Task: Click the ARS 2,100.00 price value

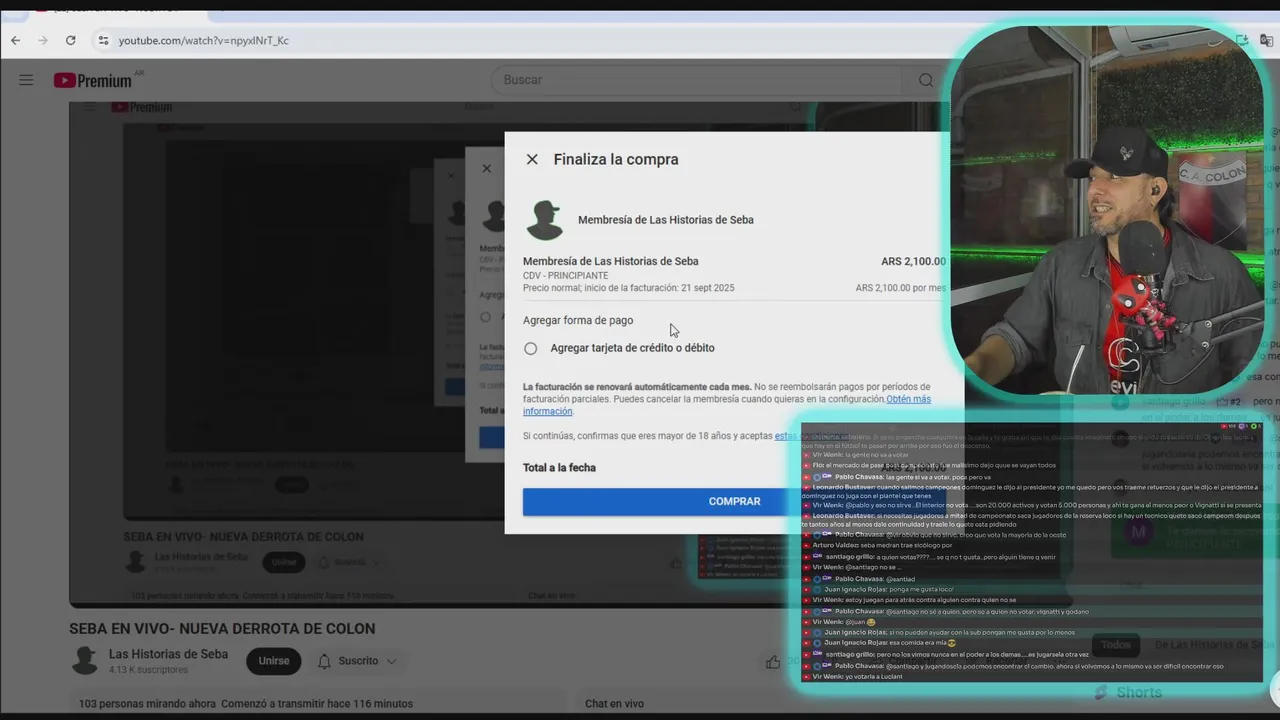Action: coord(913,262)
